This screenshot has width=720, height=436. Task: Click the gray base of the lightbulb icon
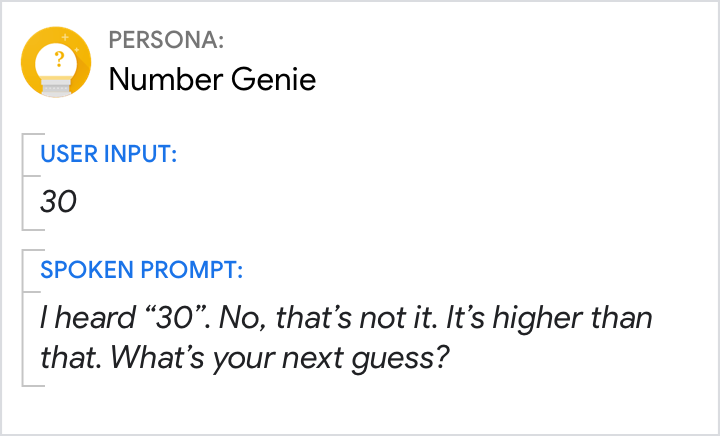pyautogui.click(x=58, y=88)
